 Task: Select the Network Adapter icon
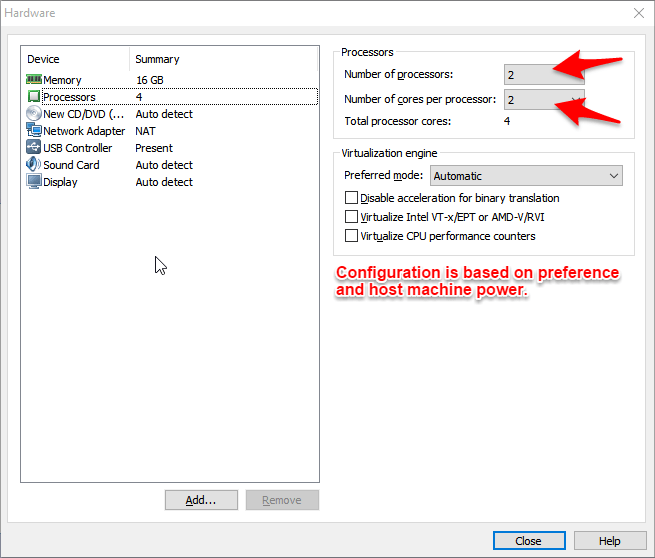(33, 131)
